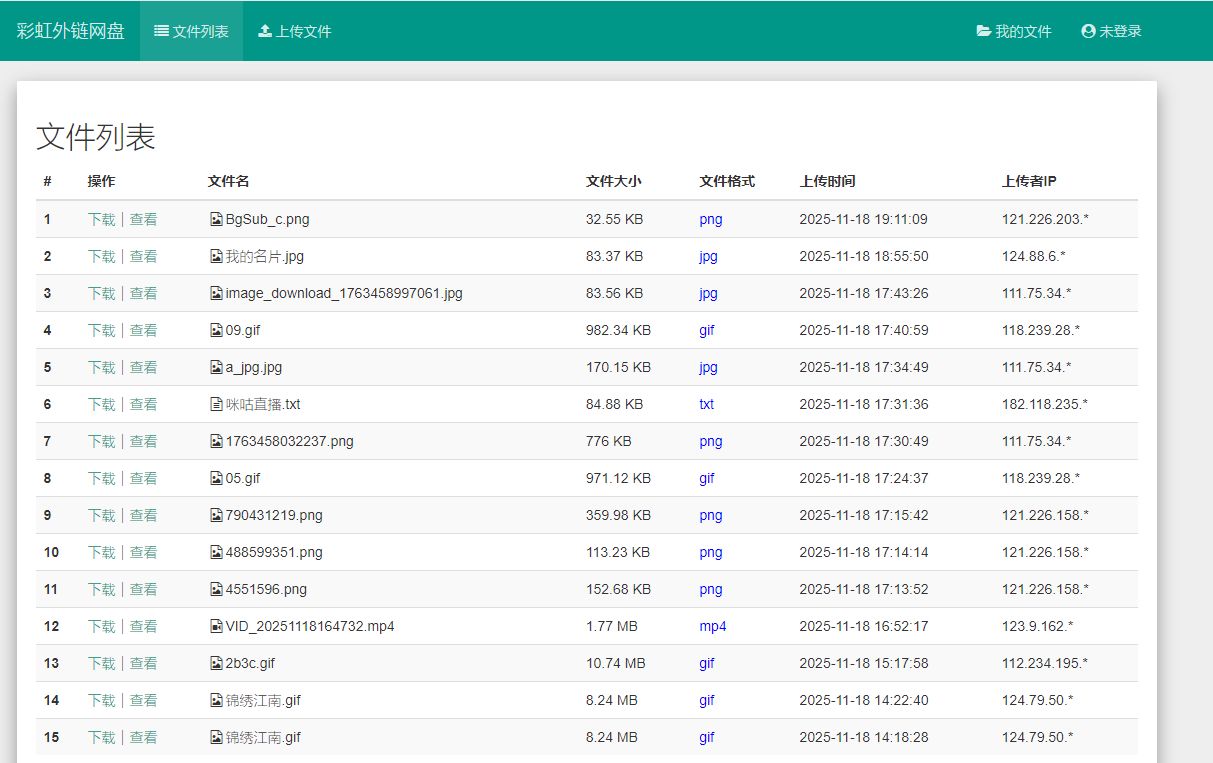This screenshot has height=763, width=1213.
Task: Click the image icon beside BgSub_c.png
Action: click(x=216, y=219)
